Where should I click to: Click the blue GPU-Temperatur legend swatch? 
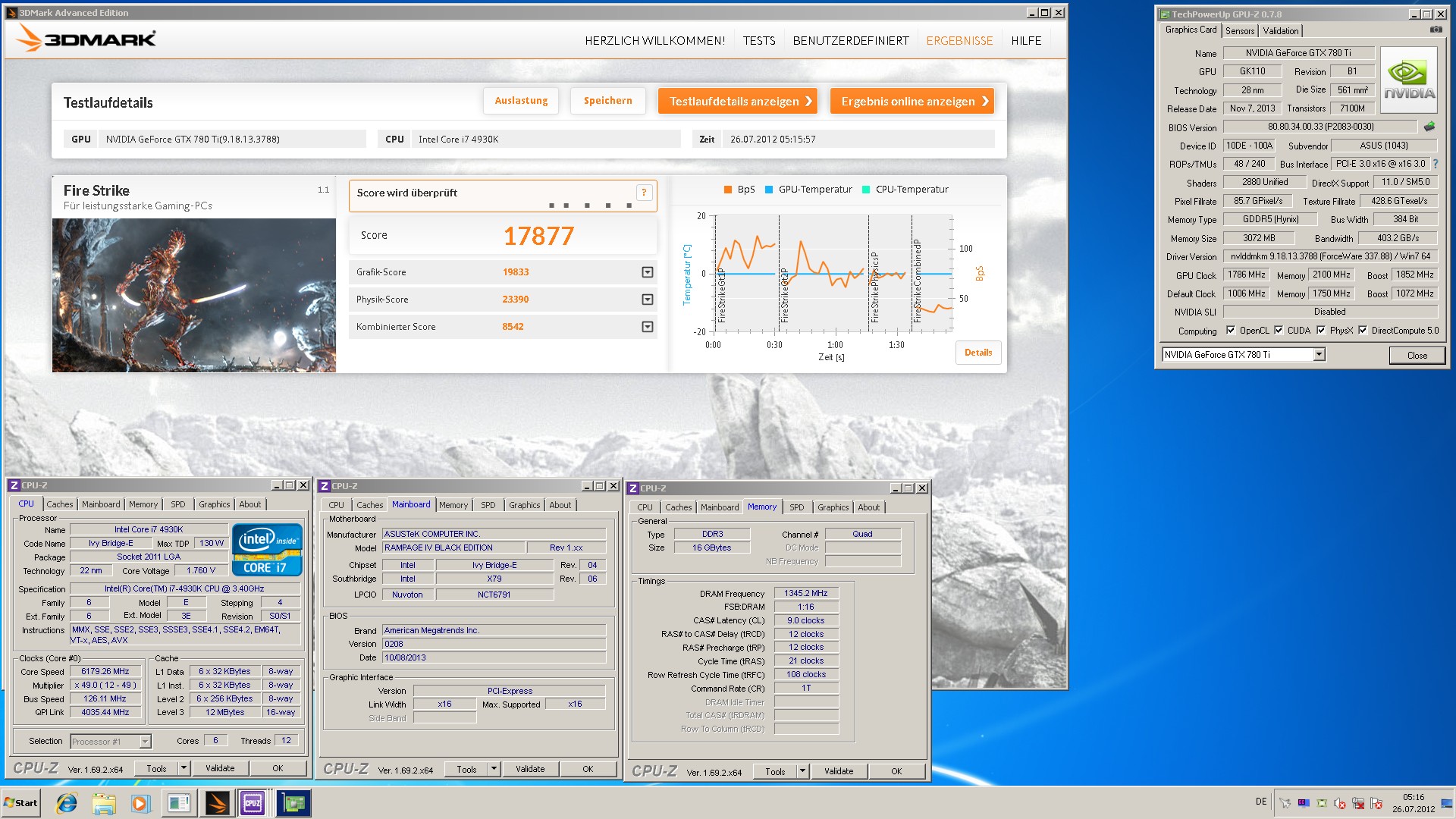tap(768, 190)
